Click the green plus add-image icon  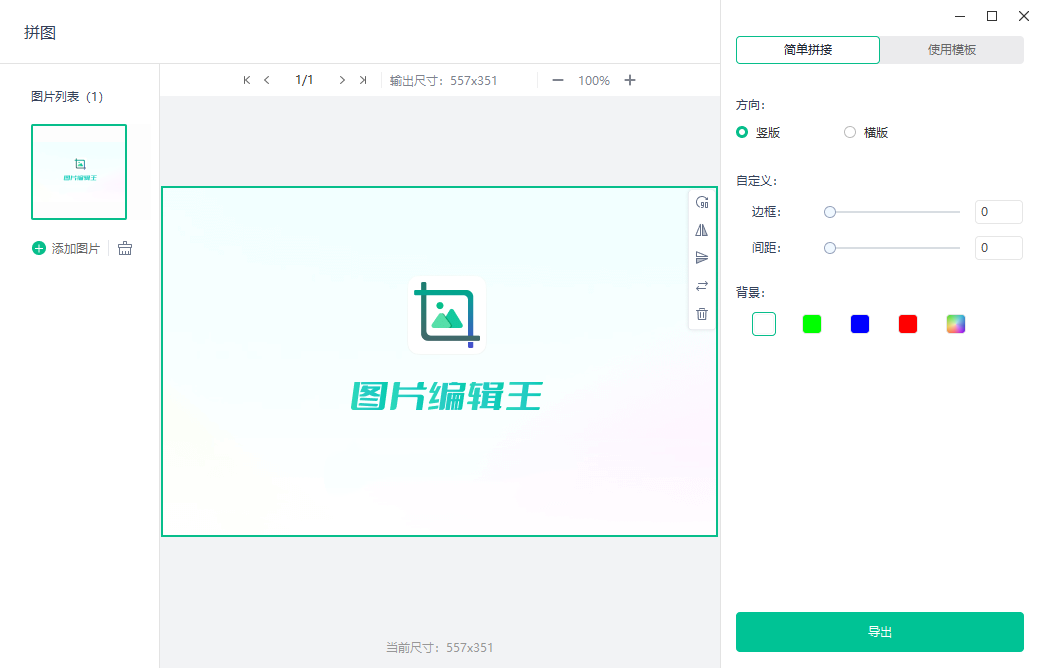[x=38, y=248]
